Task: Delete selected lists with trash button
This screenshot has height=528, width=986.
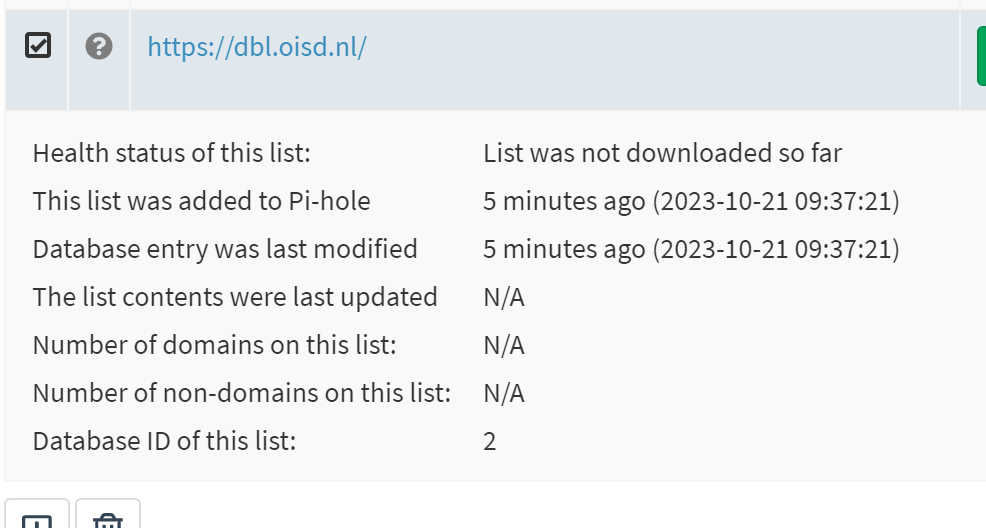Action: click(108, 519)
